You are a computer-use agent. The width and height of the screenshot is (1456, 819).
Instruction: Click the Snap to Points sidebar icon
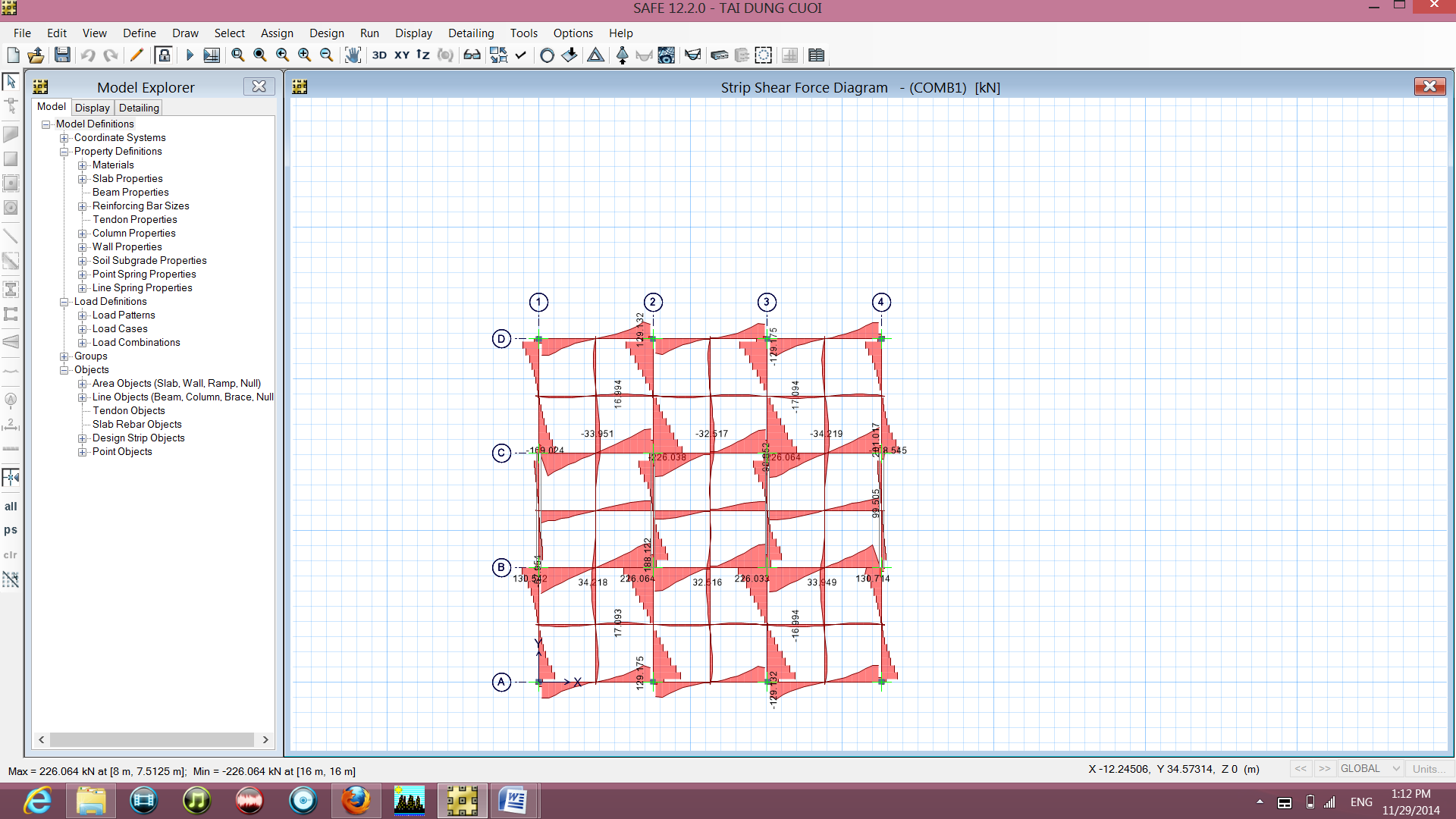click(11, 477)
